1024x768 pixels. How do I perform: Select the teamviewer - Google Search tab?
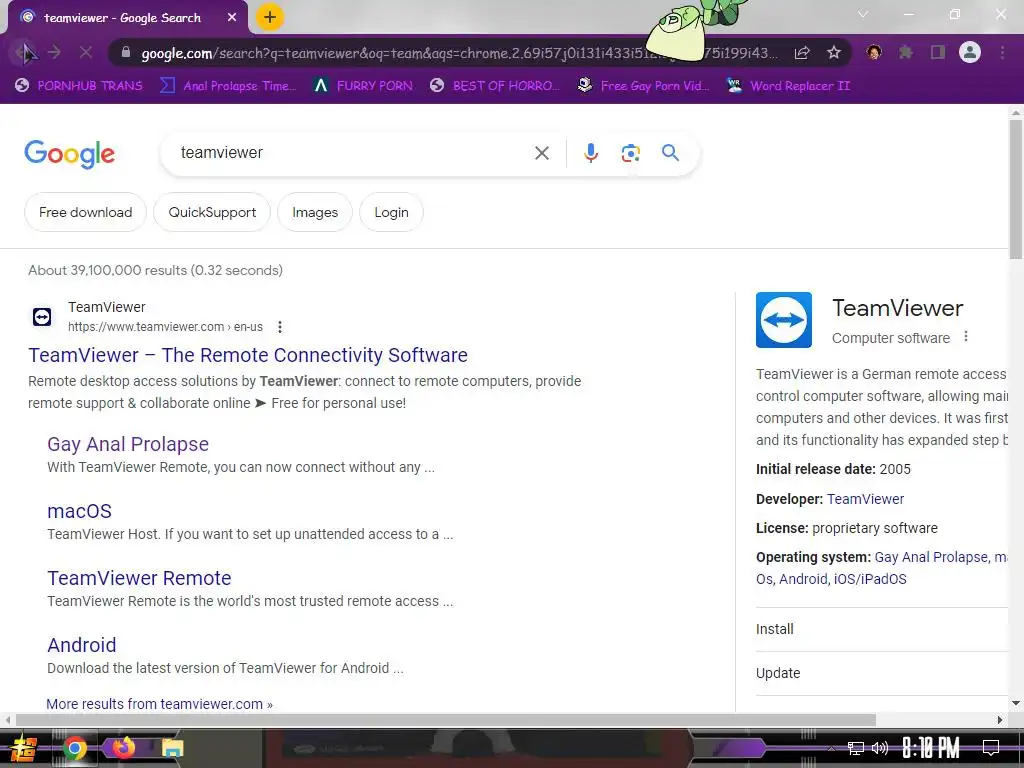[123, 18]
